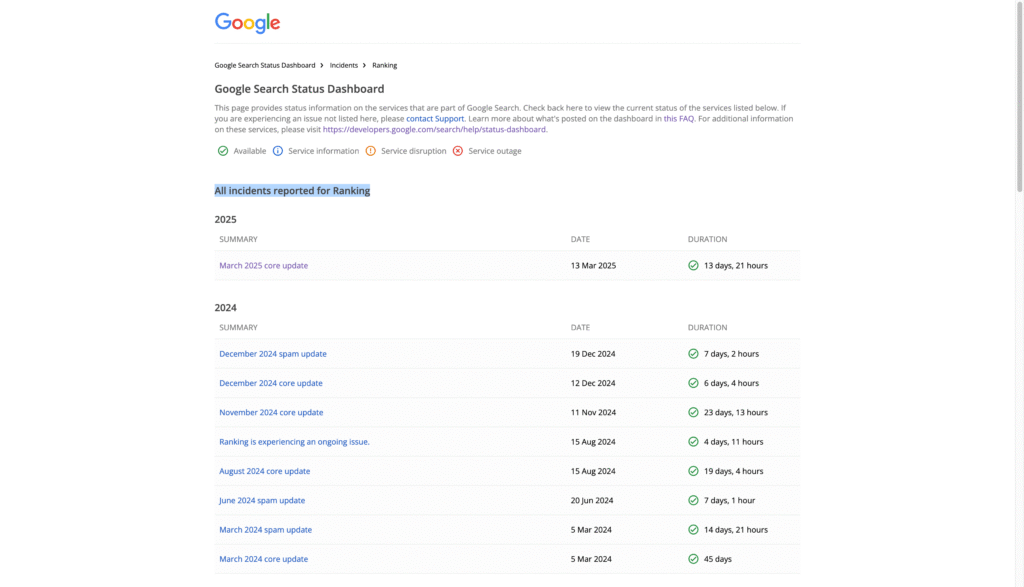
Task: Click the orange Service disruption icon
Action: [370, 151]
